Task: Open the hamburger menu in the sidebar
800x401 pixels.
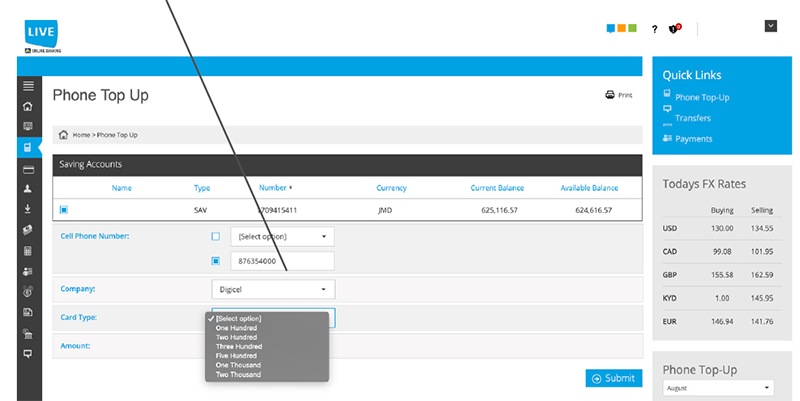Action: (28, 86)
